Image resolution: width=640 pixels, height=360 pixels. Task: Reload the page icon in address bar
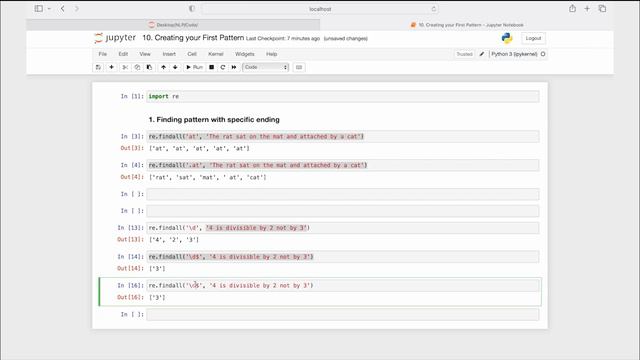pos(433,9)
